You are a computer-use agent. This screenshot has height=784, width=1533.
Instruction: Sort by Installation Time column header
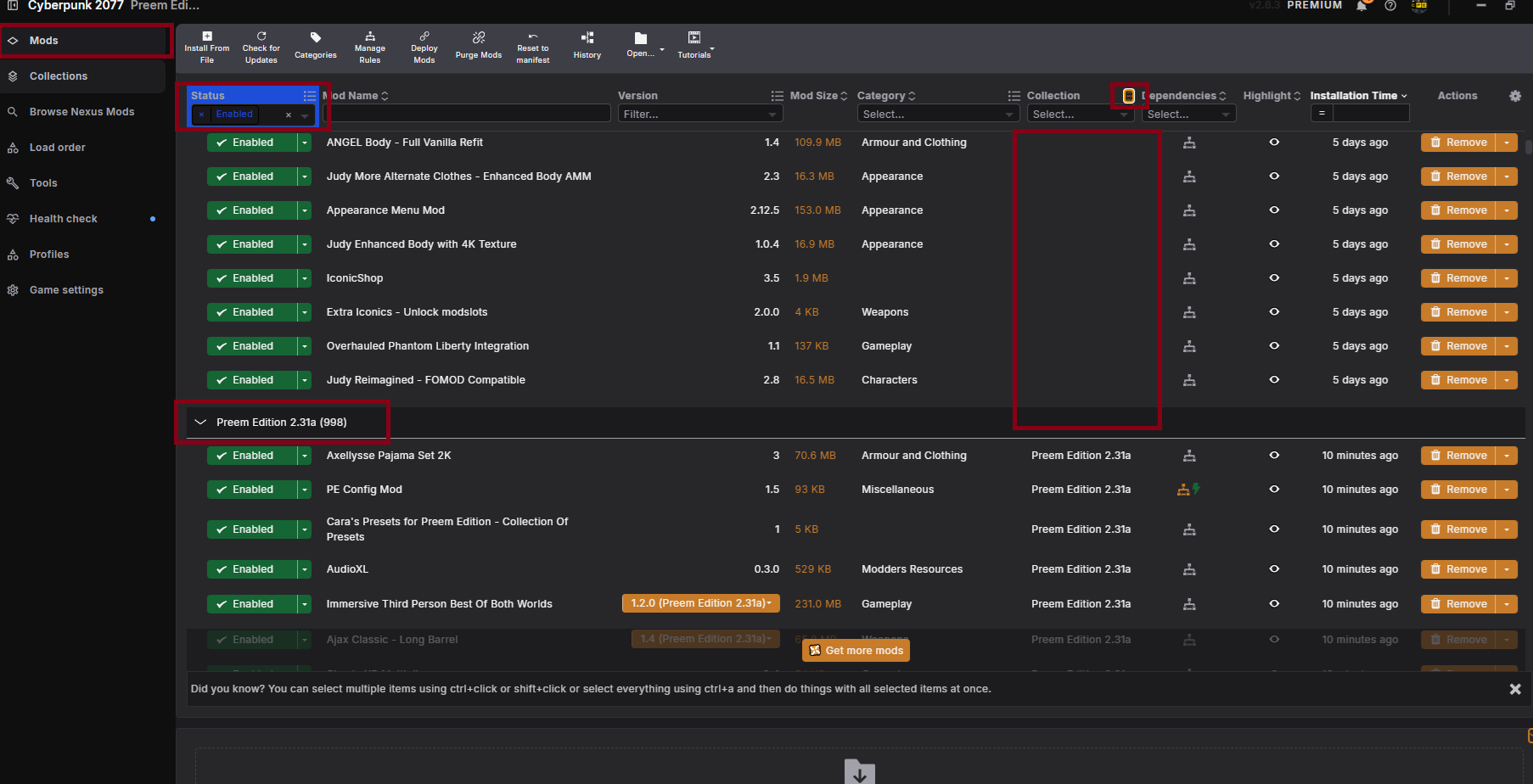(1358, 96)
